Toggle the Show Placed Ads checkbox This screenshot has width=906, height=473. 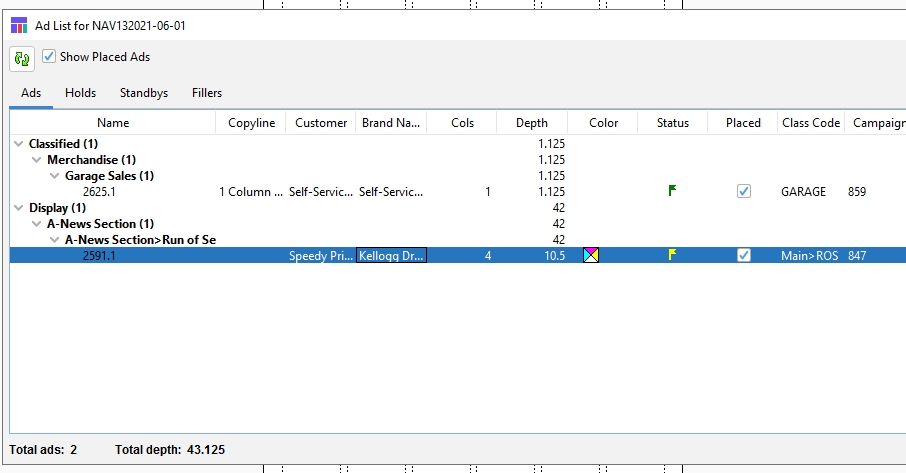49,58
